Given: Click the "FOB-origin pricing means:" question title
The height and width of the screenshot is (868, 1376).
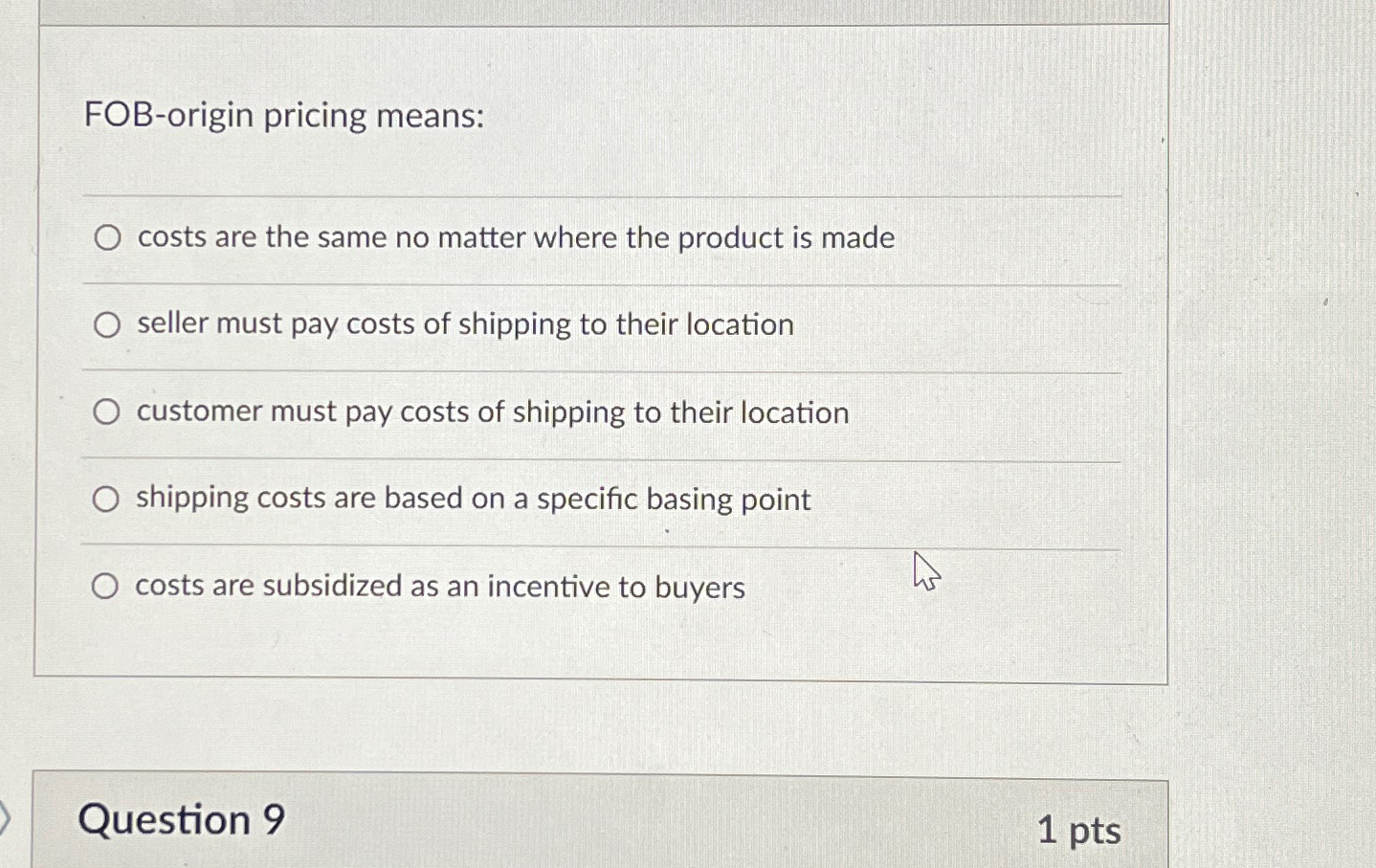Looking at the screenshot, I should pos(283,116).
